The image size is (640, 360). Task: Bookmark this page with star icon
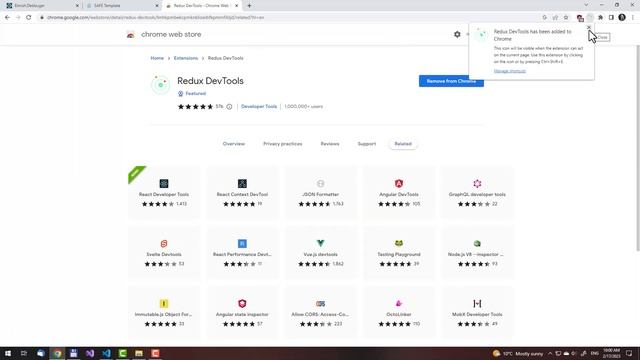566,18
